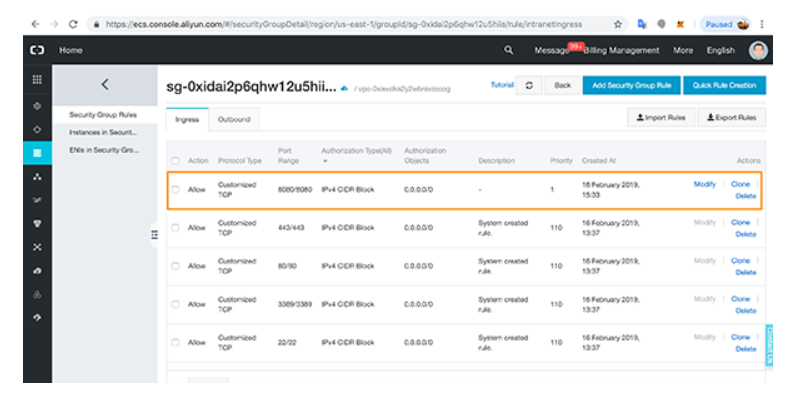Click the side panel collapse handle
800x403 pixels.
(x=154, y=234)
